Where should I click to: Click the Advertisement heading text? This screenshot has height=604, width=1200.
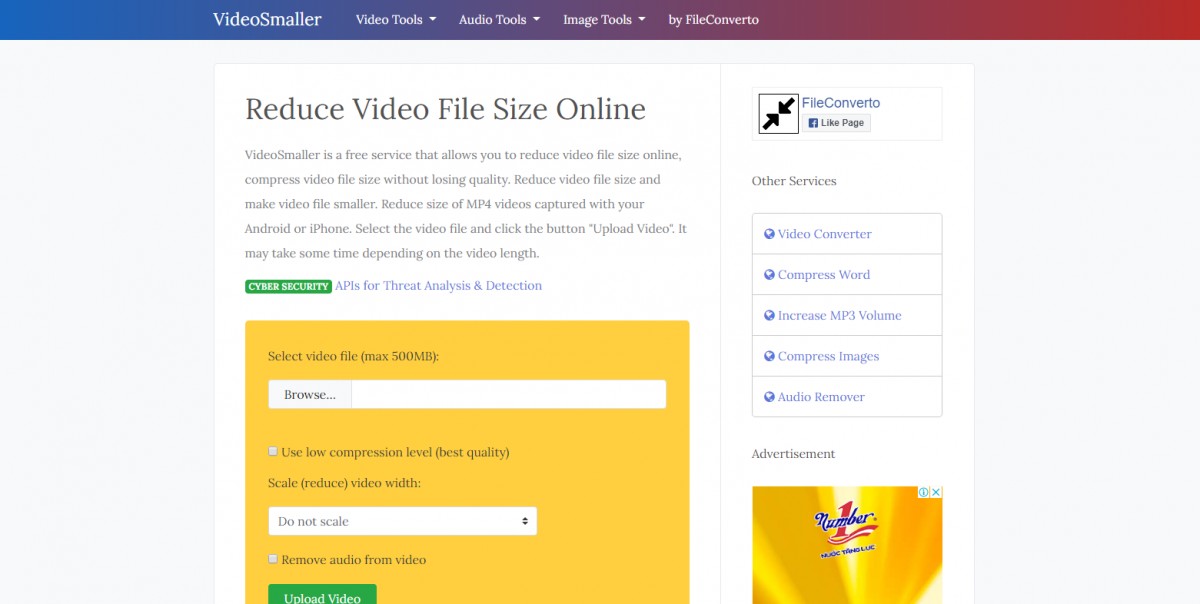click(793, 454)
